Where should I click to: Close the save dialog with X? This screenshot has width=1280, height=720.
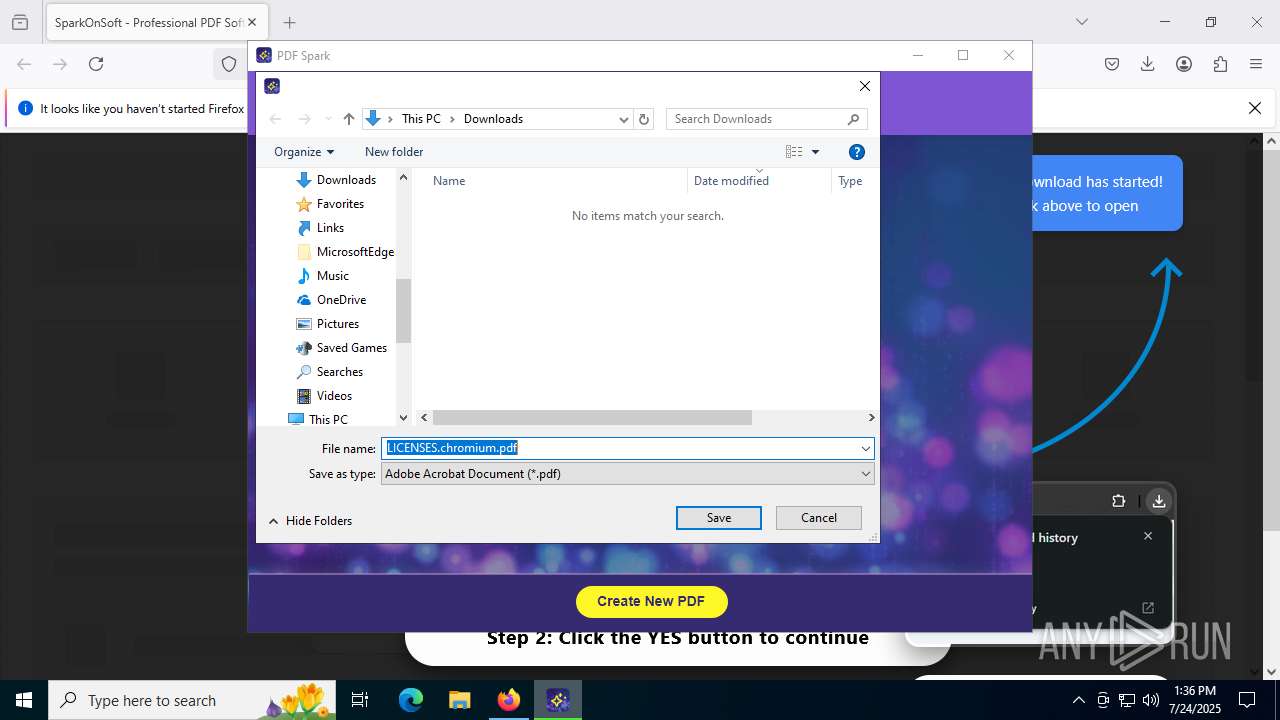click(865, 86)
